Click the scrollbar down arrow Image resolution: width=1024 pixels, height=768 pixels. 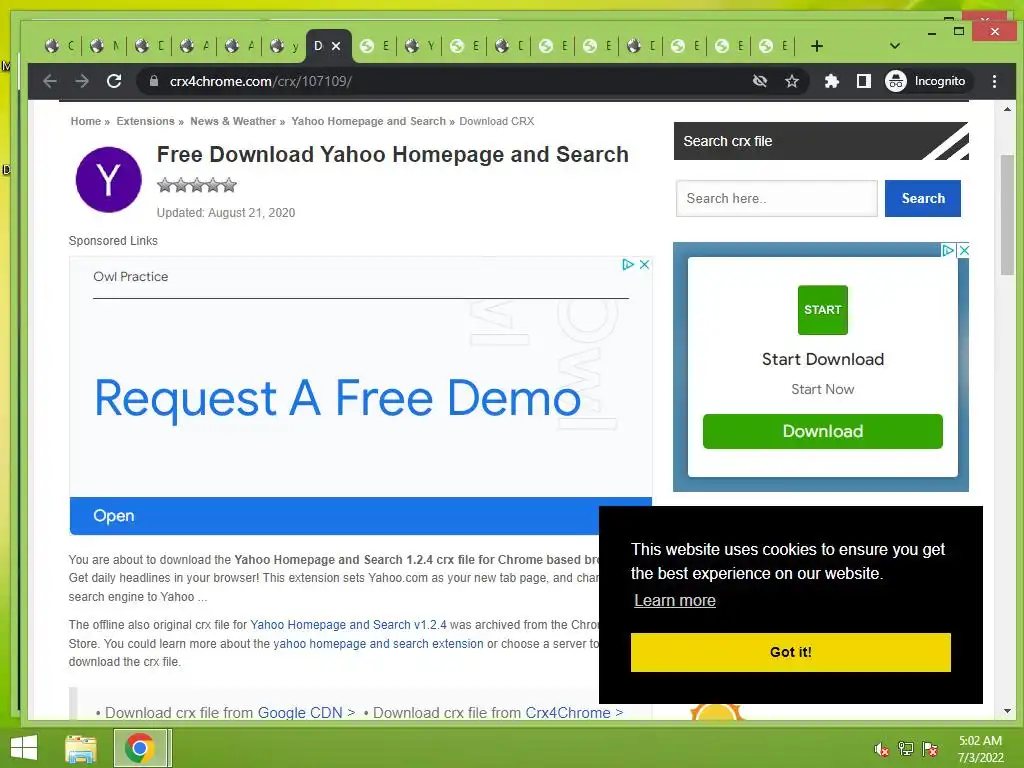click(1007, 711)
